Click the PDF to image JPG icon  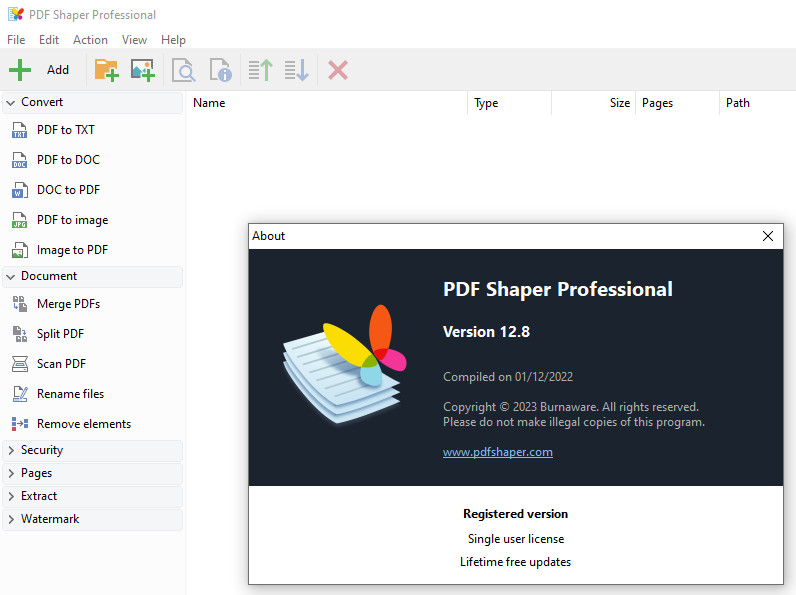coord(19,220)
